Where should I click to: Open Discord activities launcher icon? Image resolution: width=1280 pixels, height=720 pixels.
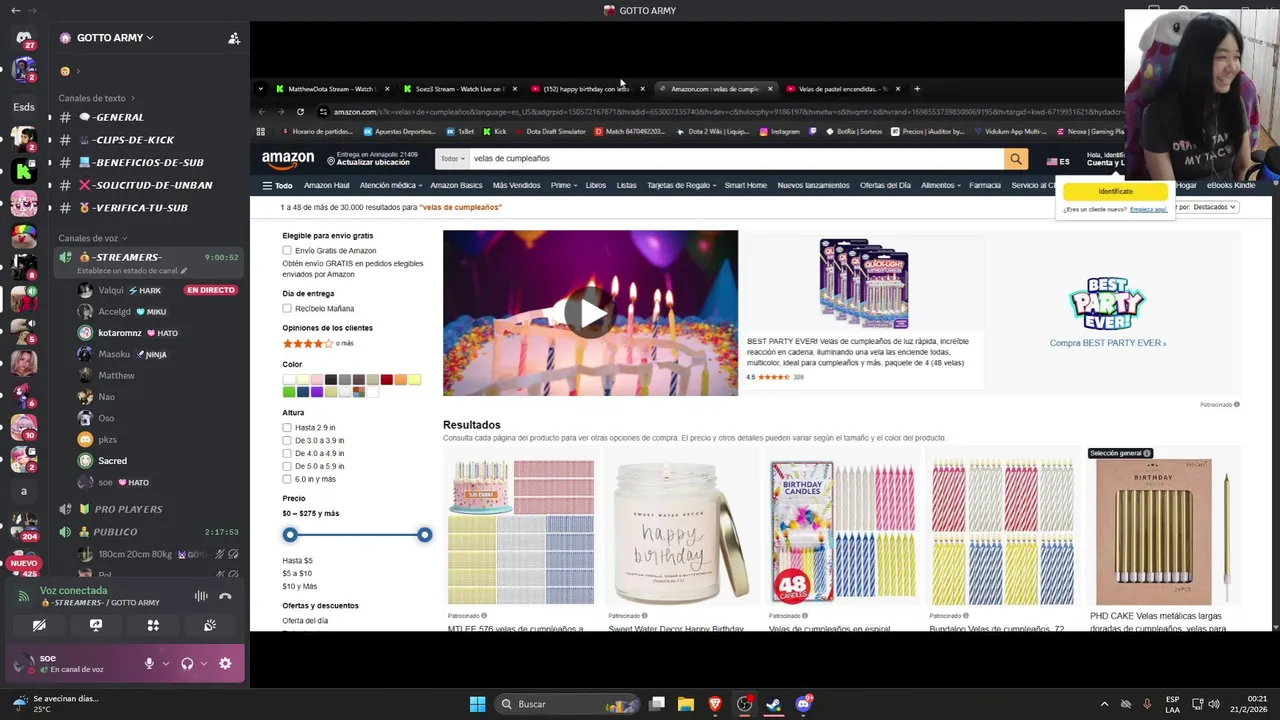(153, 625)
